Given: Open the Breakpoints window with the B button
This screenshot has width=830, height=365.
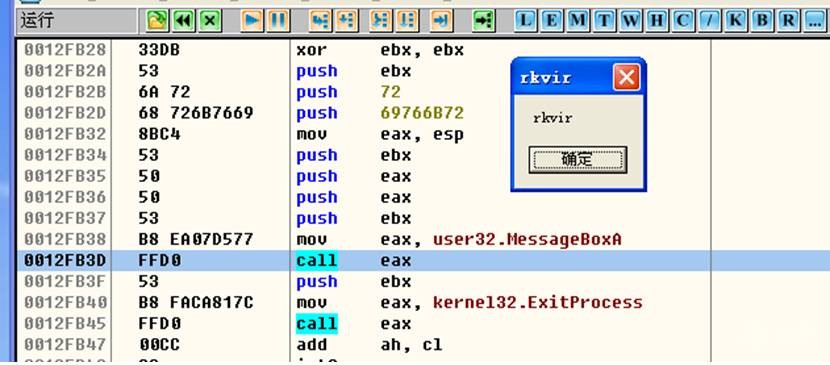Looking at the screenshot, I should 762,21.
